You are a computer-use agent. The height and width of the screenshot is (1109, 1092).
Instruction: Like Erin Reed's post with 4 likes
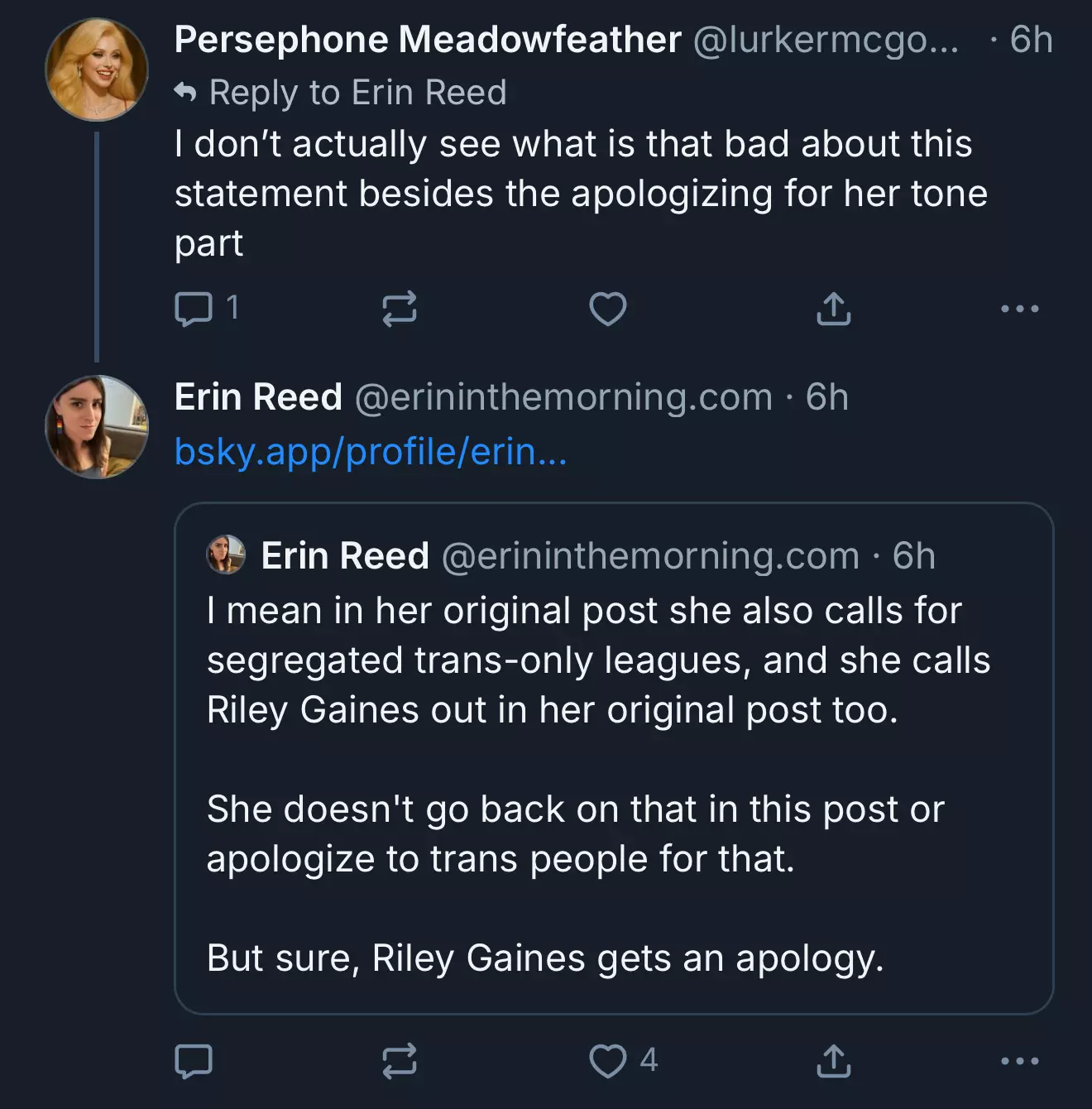tap(609, 1061)
